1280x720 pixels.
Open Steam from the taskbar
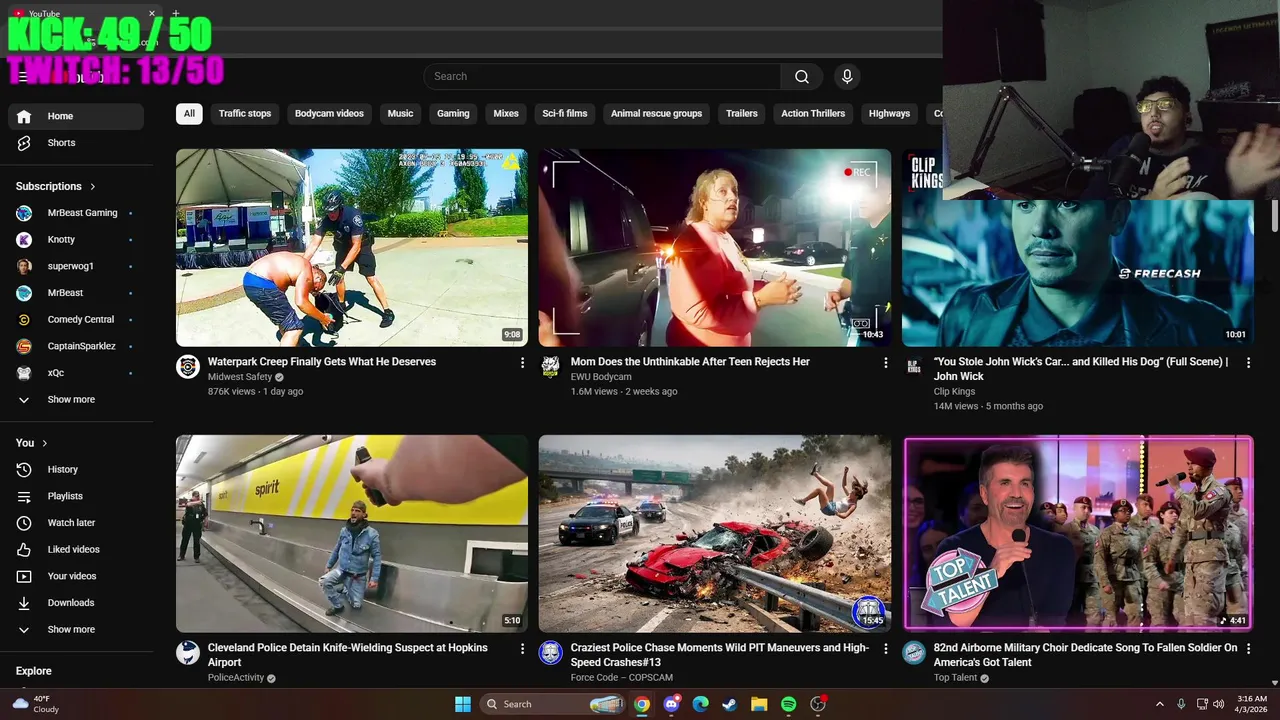pyautogui.click(x=730, y=704)
